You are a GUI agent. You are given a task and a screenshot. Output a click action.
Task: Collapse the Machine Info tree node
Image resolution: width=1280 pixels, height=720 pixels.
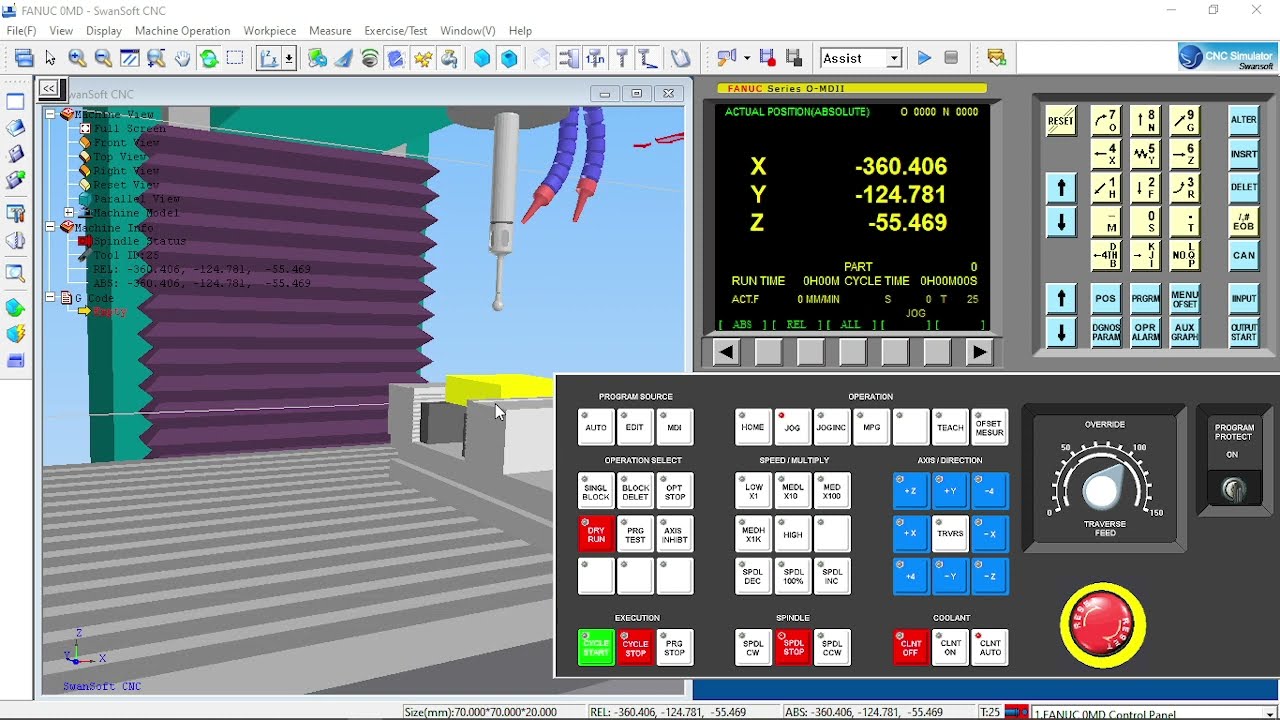tap(50, 228)
